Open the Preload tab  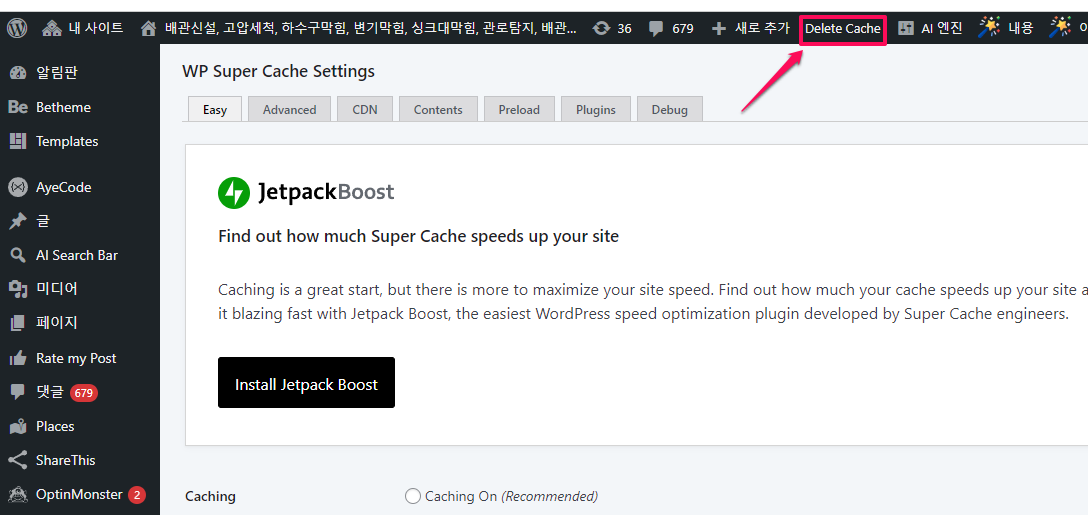click(519, 110)
